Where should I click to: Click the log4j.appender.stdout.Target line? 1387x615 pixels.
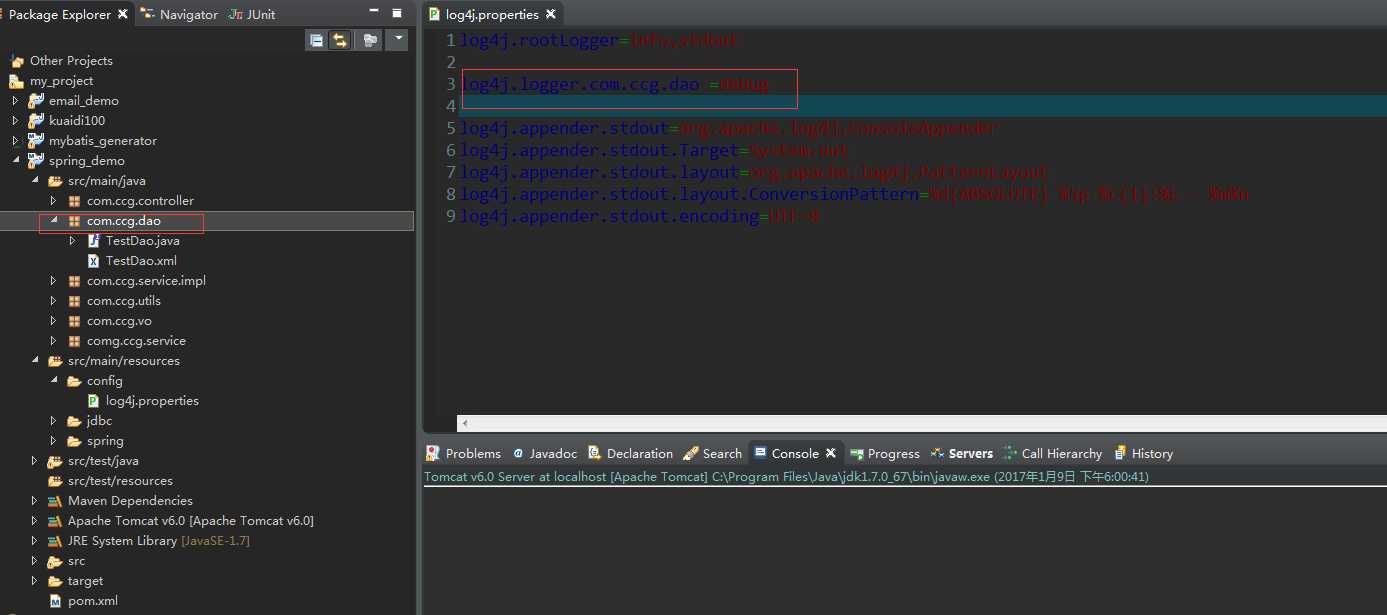tap(655, 150)
